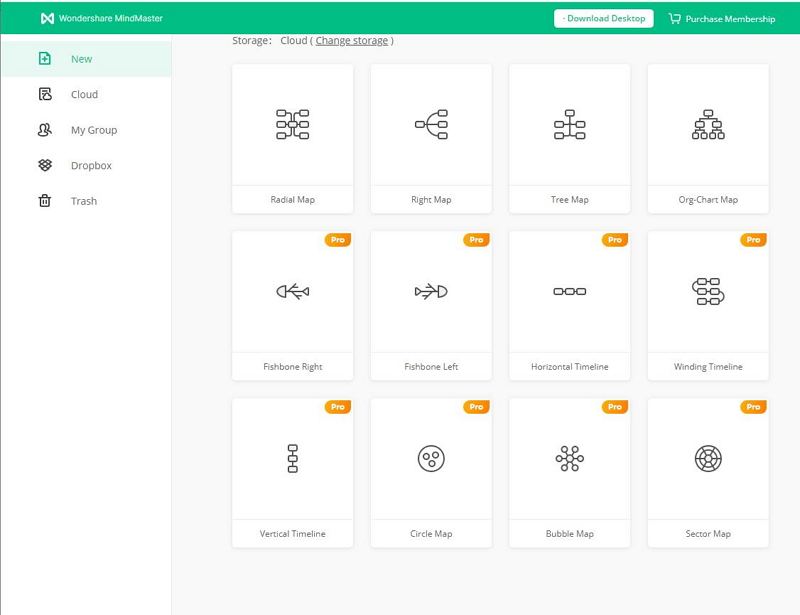
Task: Click the Circle Map template icon
Action: 431,459
